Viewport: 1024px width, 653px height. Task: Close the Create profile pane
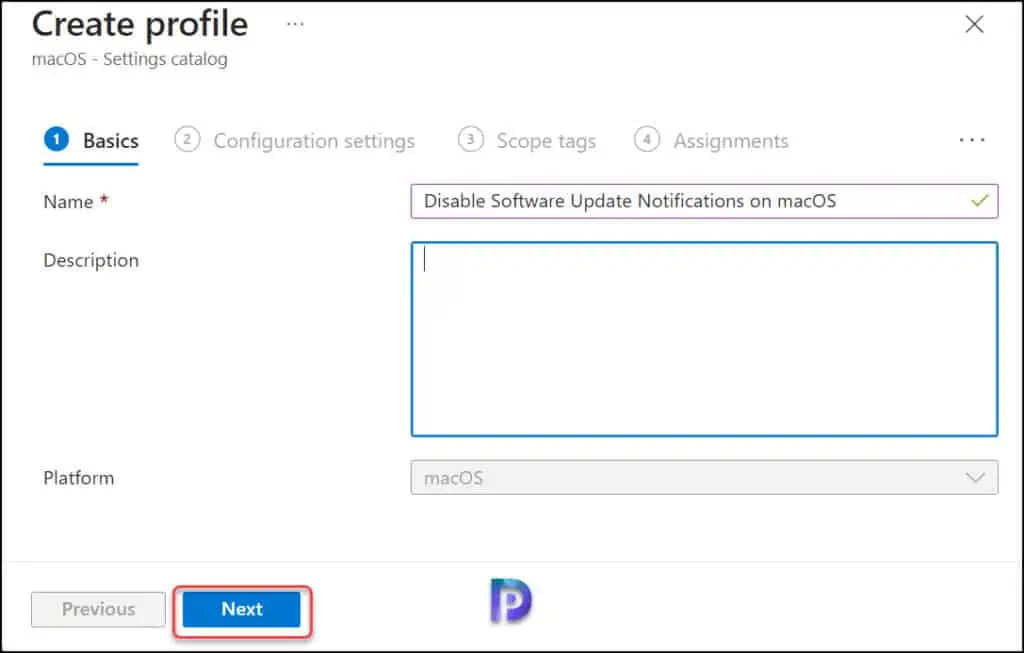click(974, 24)
